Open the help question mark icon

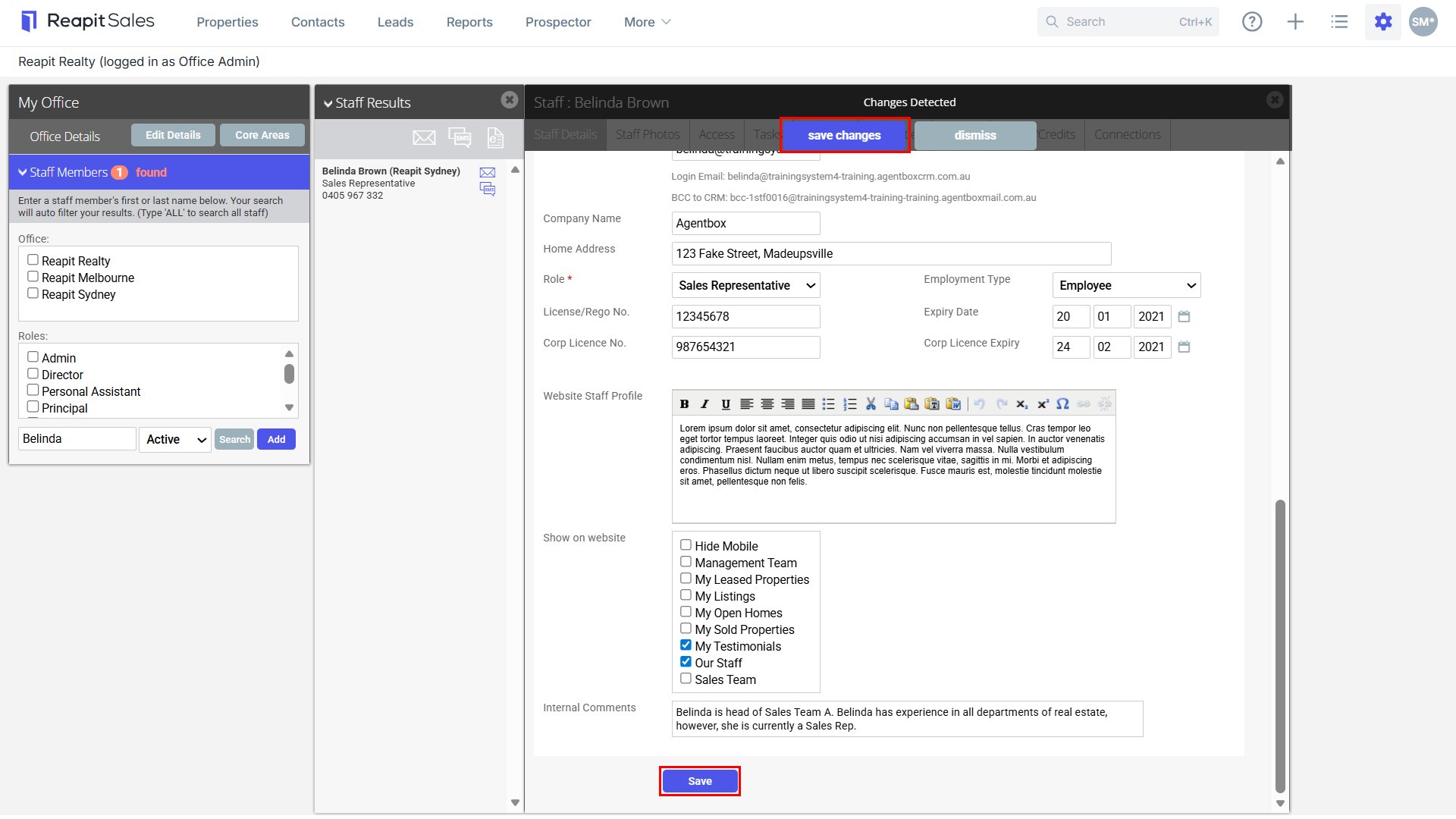(x=1252, y=22)
